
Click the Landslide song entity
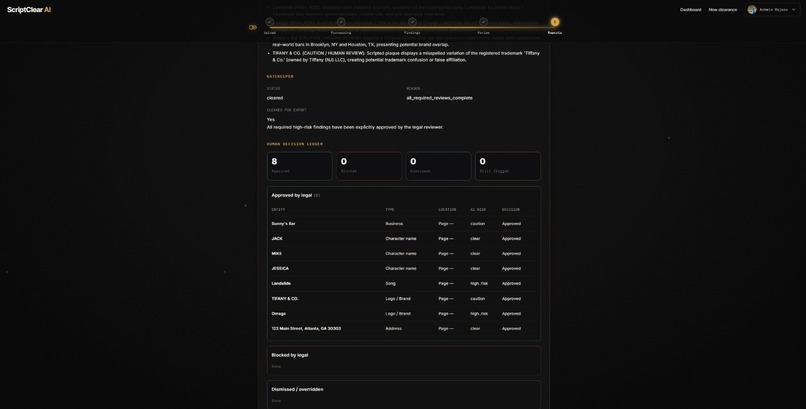(x=281, y=283)
